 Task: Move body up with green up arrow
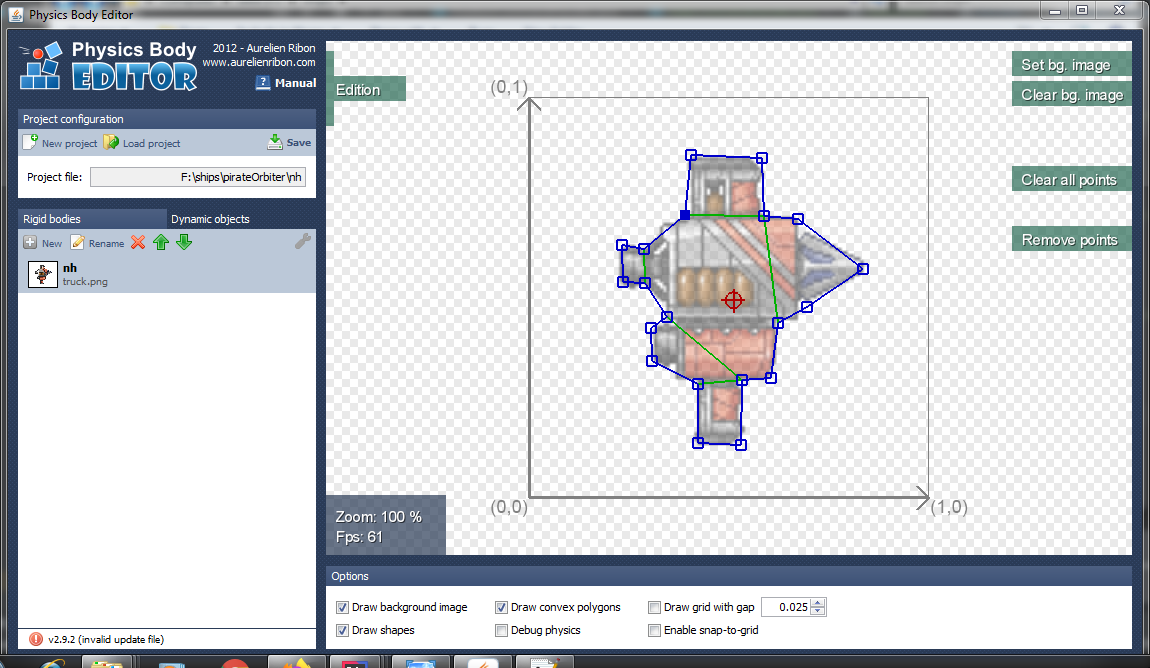161,242
